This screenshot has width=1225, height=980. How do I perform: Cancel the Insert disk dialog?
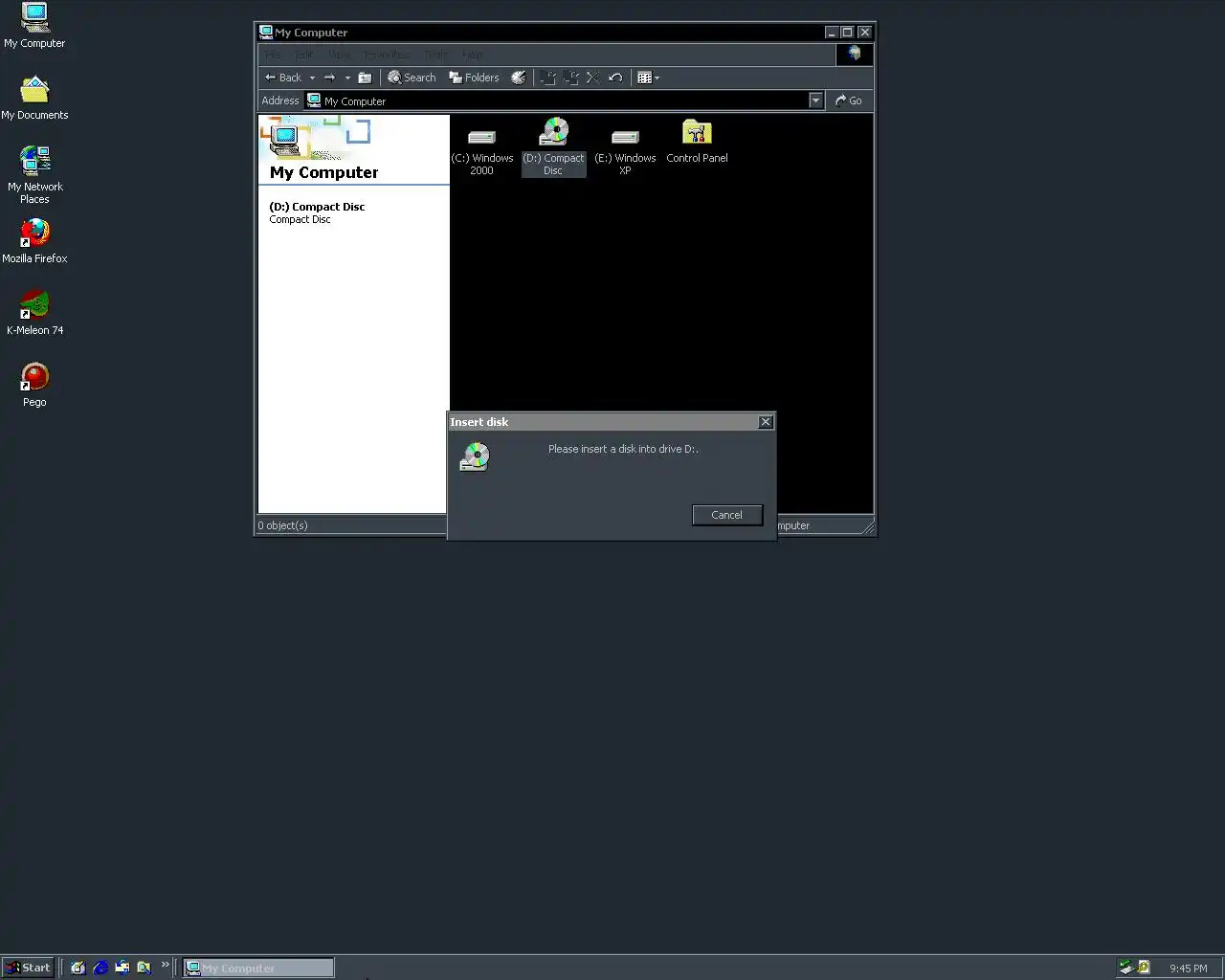coord(727,515)
